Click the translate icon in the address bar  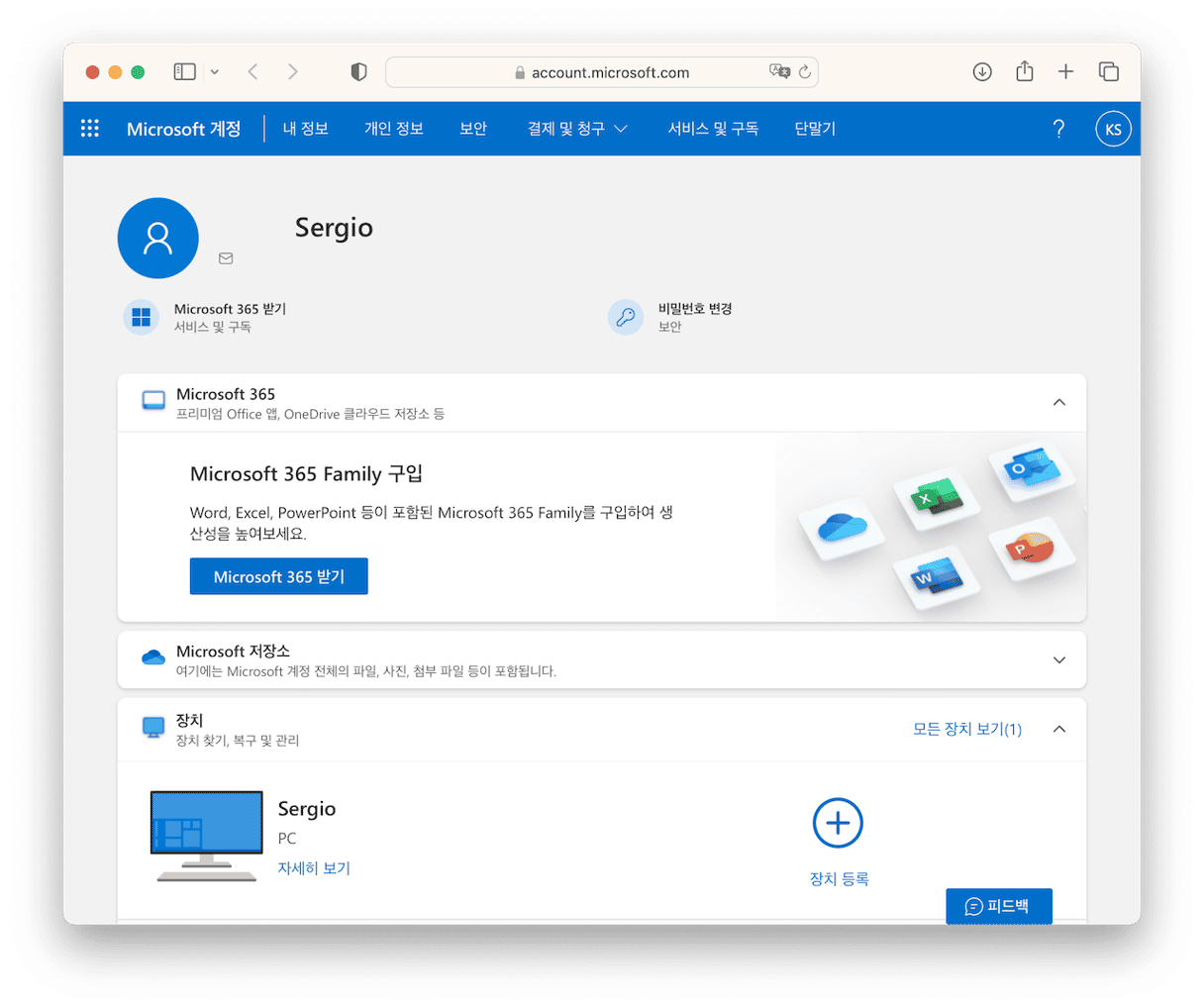[x=779, y=71]
